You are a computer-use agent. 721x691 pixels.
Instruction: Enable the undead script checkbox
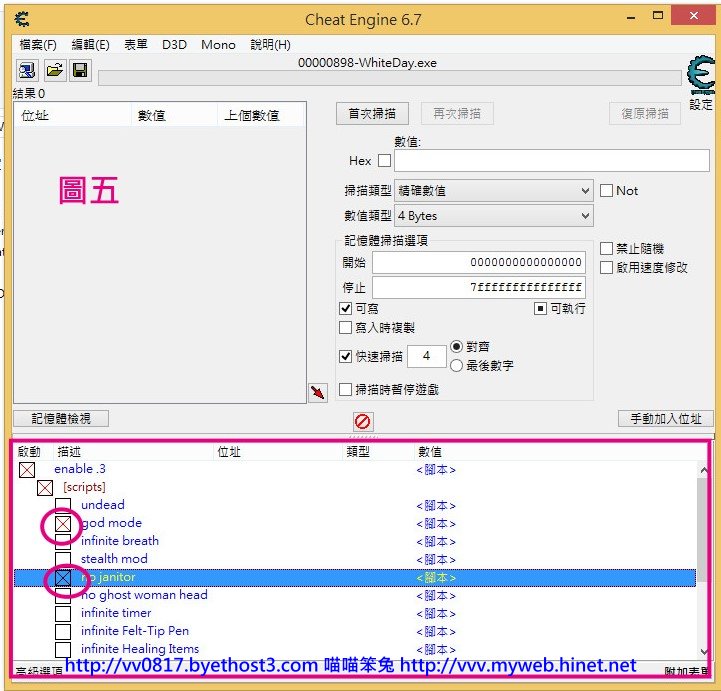(63, 505)
